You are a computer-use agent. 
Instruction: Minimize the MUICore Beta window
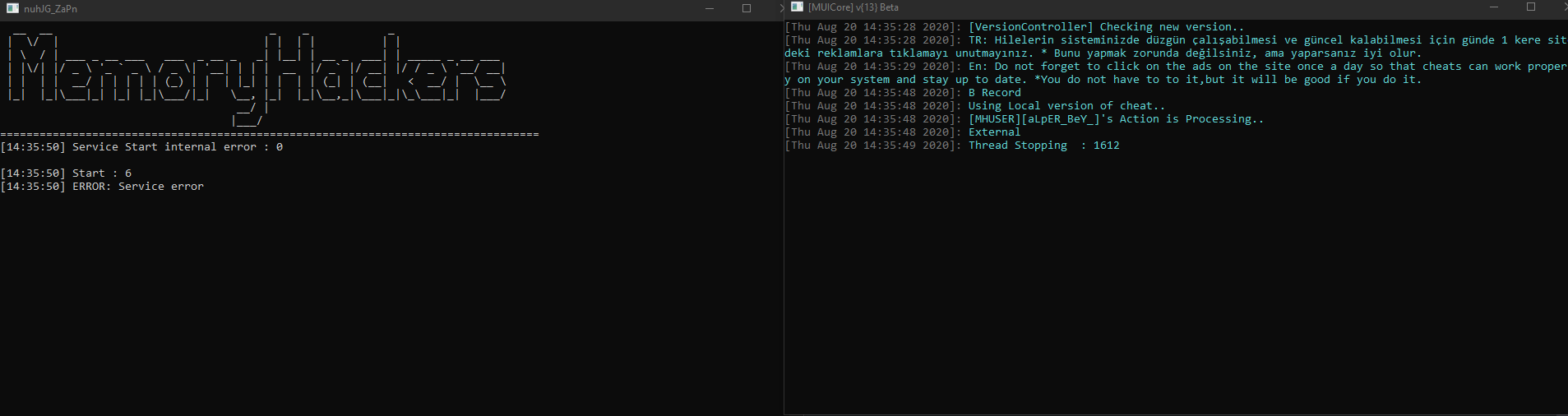click(x=1494, y=7)
